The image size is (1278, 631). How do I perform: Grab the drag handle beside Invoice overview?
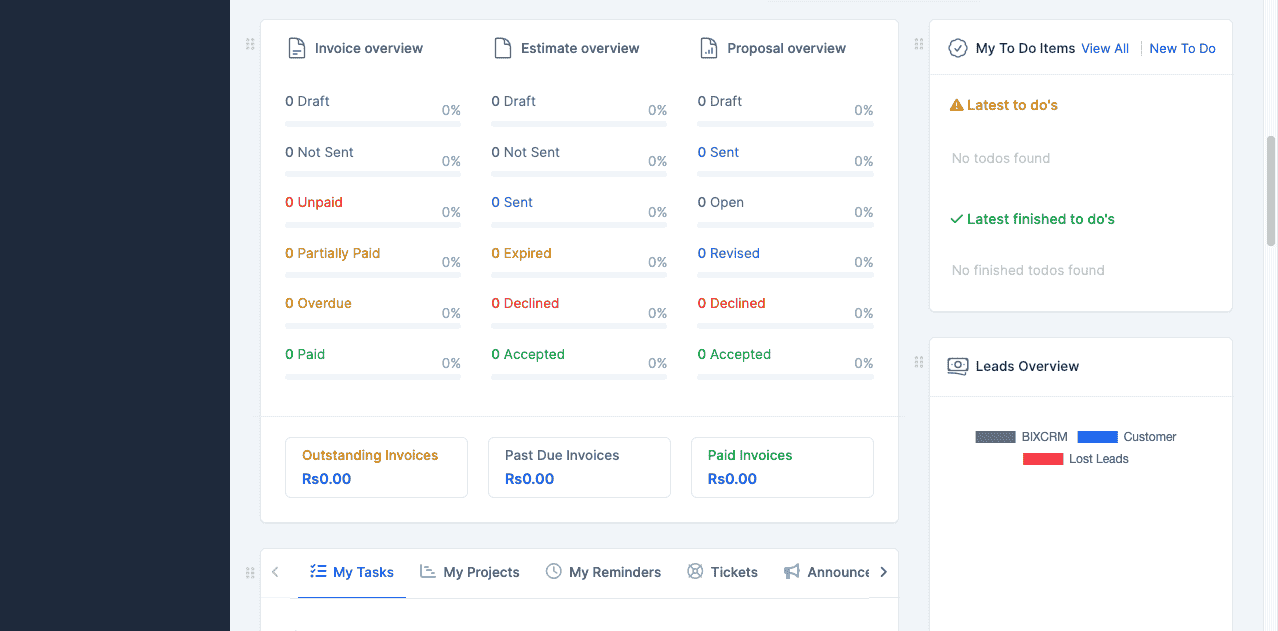250,44
